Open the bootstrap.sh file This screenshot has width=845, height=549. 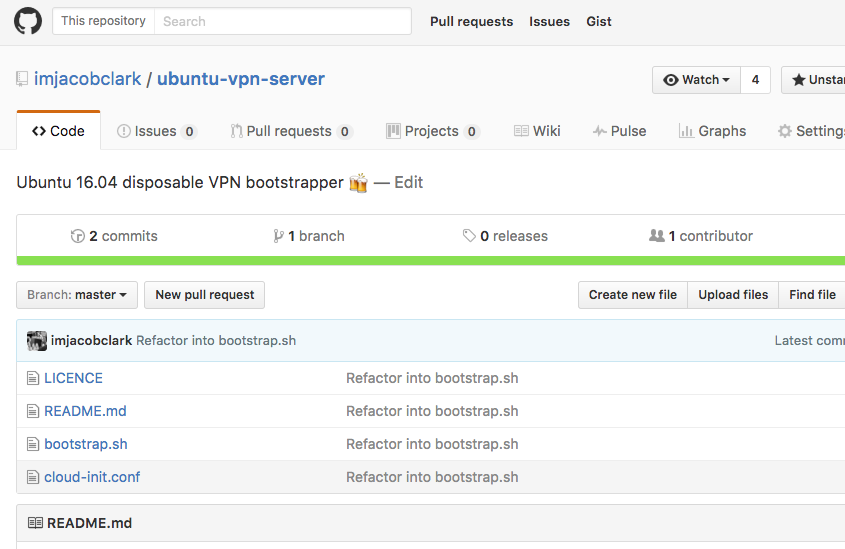pos(86,444)
